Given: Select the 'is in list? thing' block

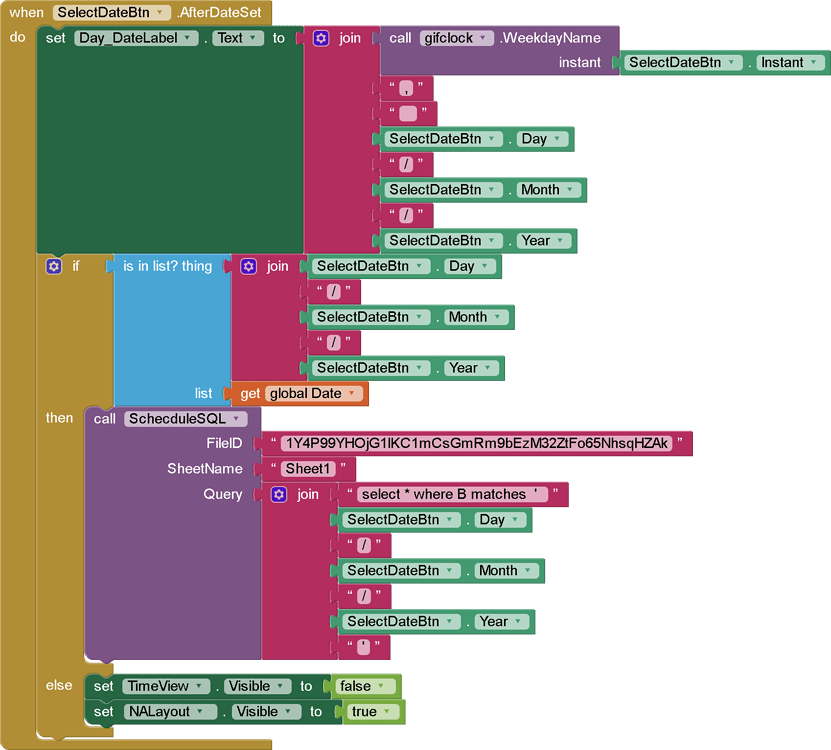Looking at the screenshot, I should (x=168, y=267).
